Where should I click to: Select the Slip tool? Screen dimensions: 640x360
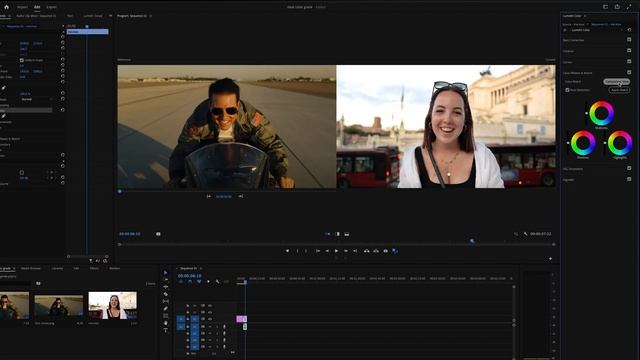coord(165,301)
